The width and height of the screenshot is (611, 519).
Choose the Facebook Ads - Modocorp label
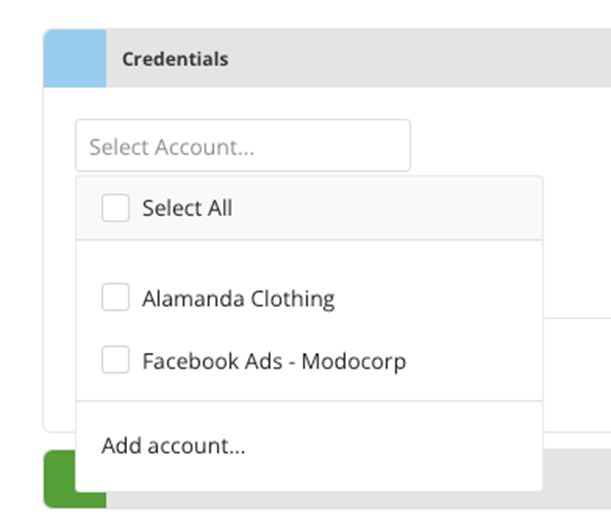(x=274, y=361)
